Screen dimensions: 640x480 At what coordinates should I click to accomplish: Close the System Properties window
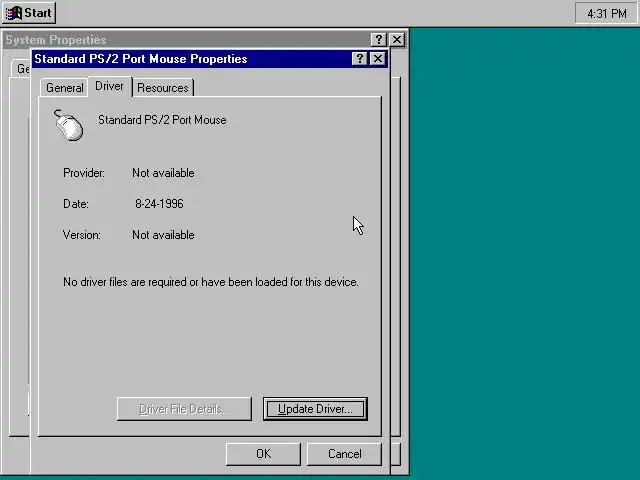397,40
